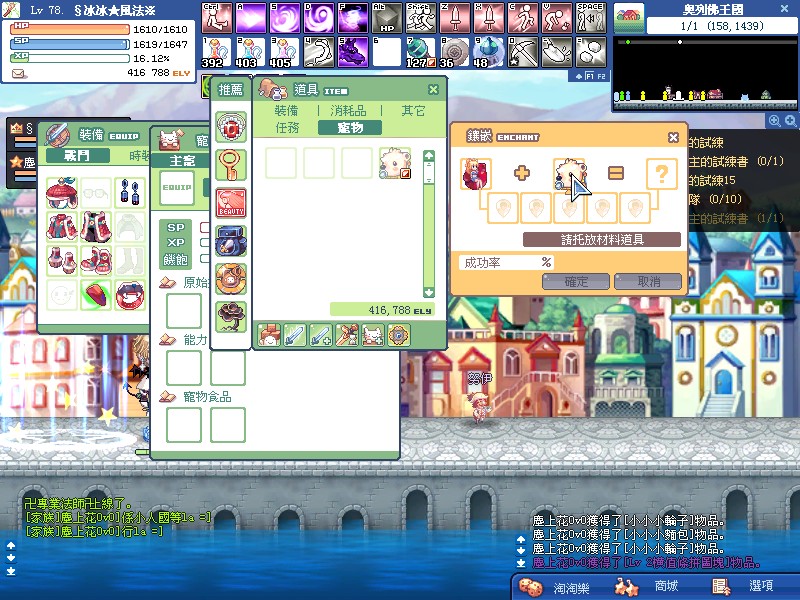Zoom in on the minimap
Viewport: 800px width, 600px height.
point(774,121)
